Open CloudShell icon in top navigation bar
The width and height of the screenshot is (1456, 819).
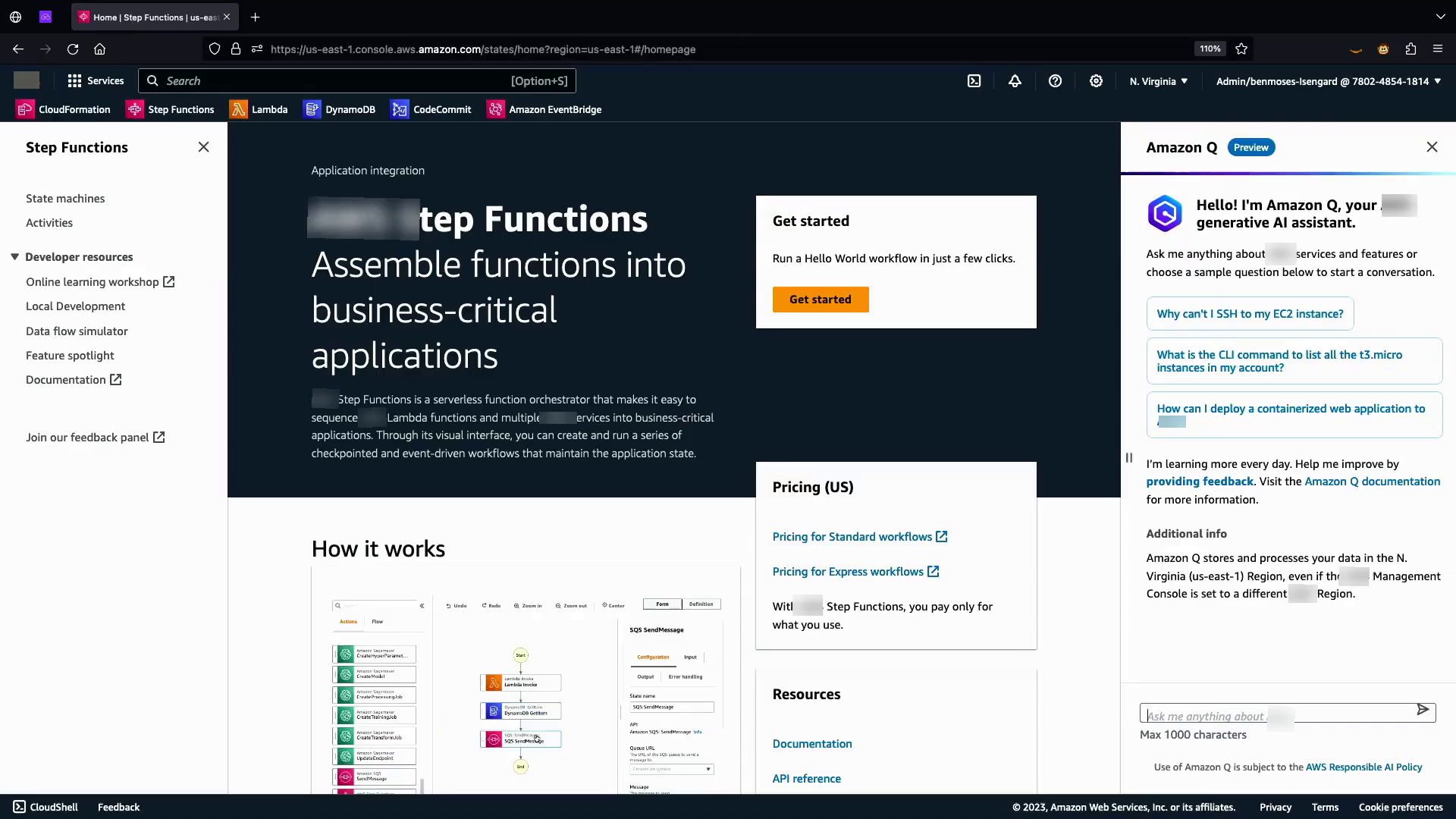coord(974,81)
